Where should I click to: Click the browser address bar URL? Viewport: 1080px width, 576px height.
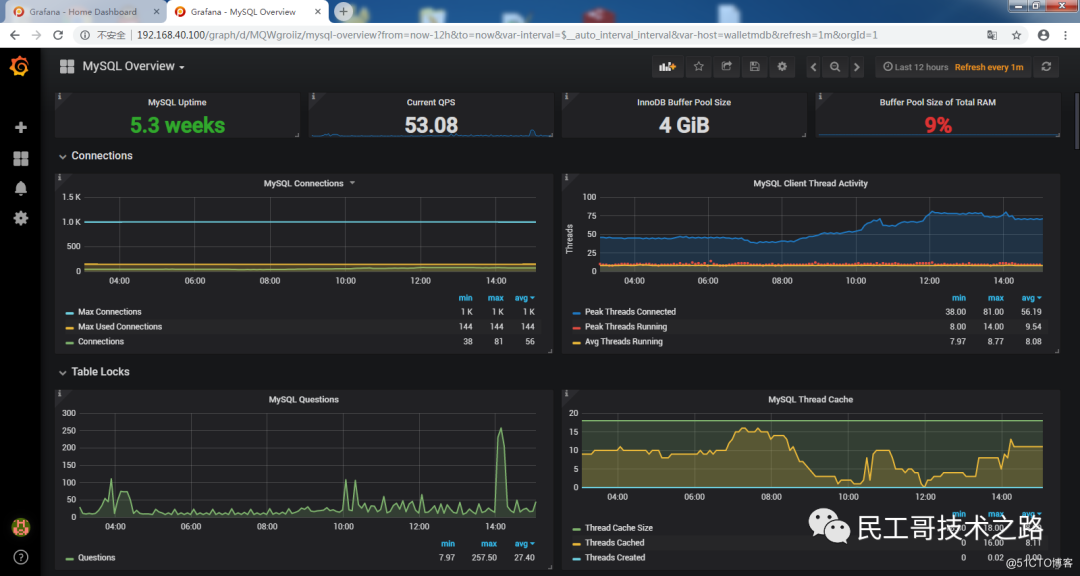pos(507,35)
